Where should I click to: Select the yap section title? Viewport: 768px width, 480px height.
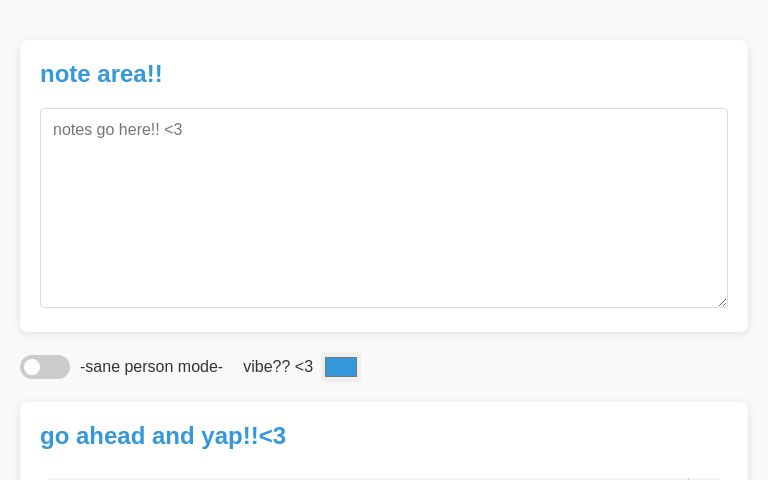coord(163,436)
